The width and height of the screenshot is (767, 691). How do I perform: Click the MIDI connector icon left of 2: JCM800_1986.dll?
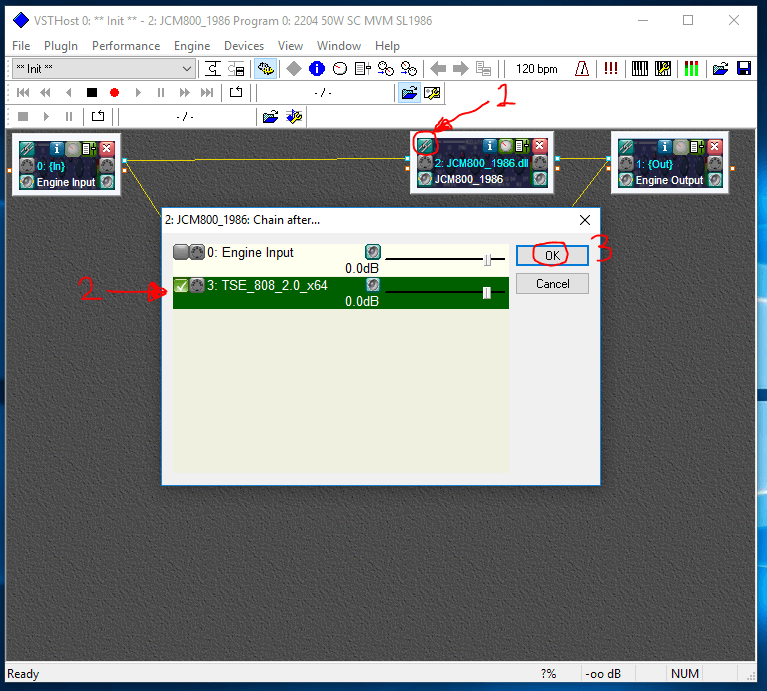pyautogui.click(x=425, y=162)
